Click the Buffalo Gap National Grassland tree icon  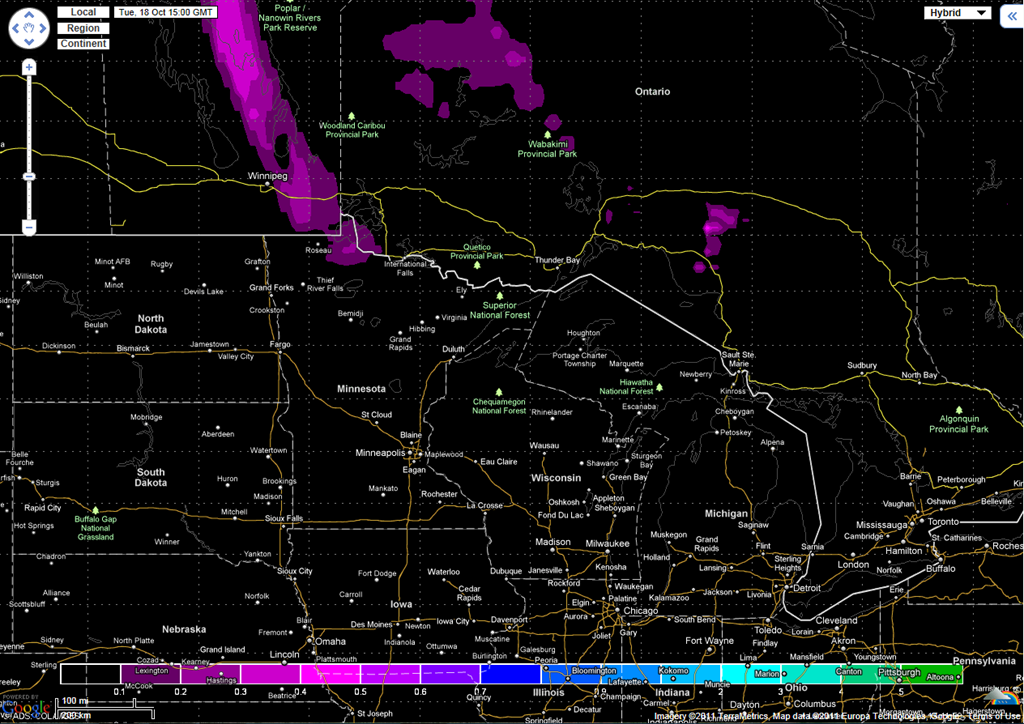(95, 510)
